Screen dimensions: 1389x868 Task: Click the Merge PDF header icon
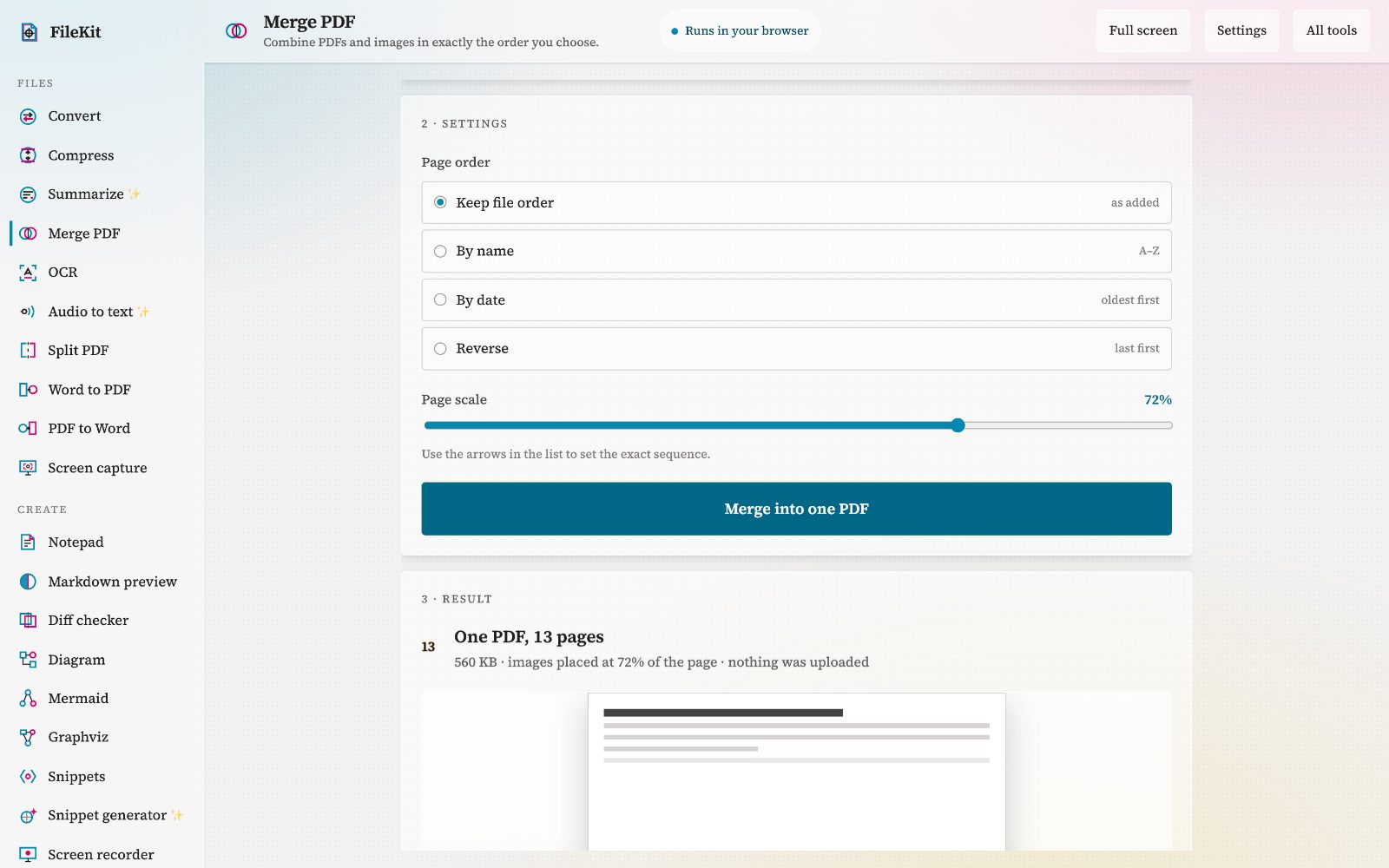(236, 31)
